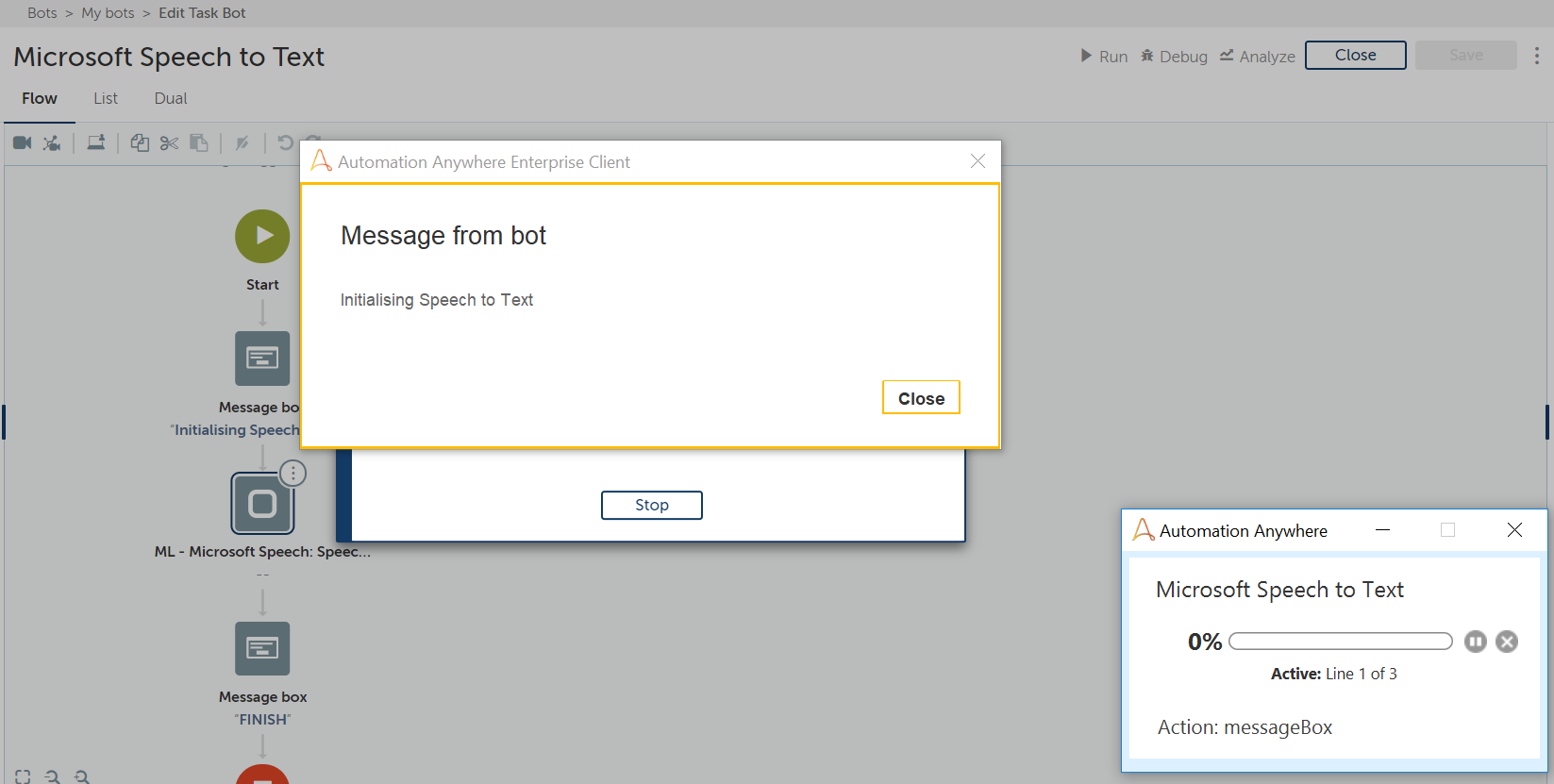The width and height of the screenshot is (1554, 784).
Task: Click the 'Initialising Speech to Text' message text
Action: (437, 300)
